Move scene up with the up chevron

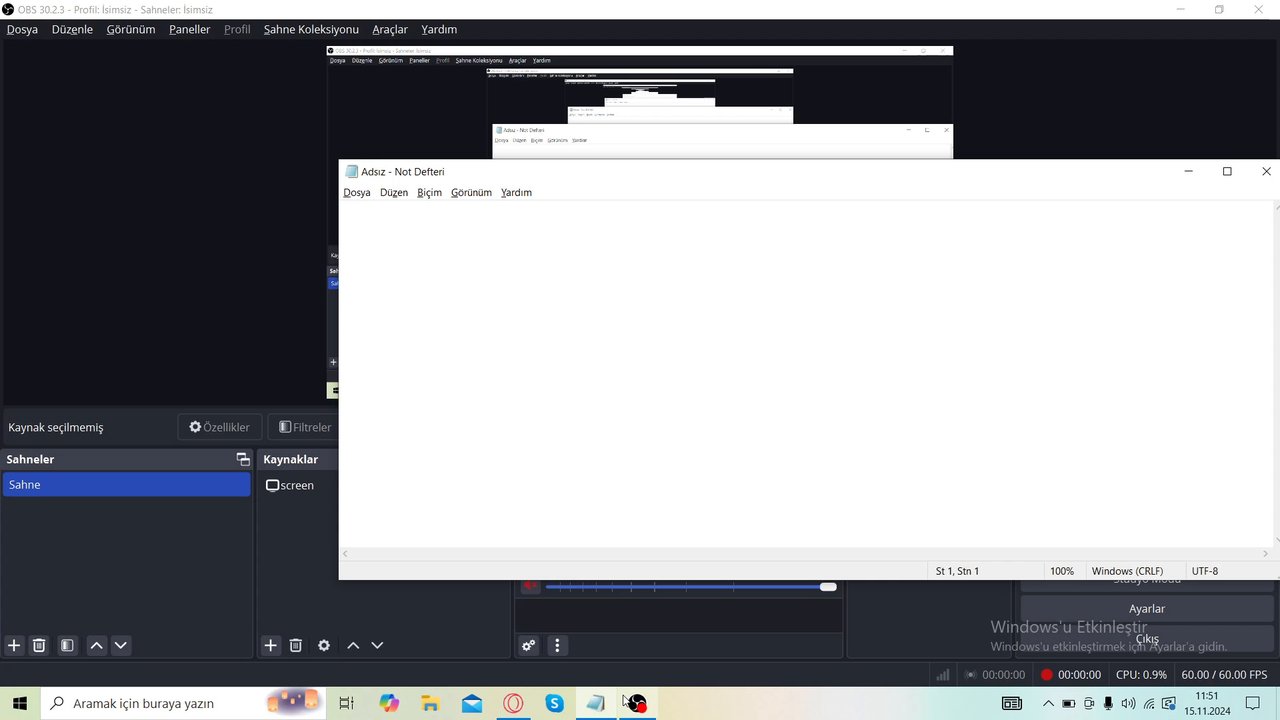coord(96,645)
